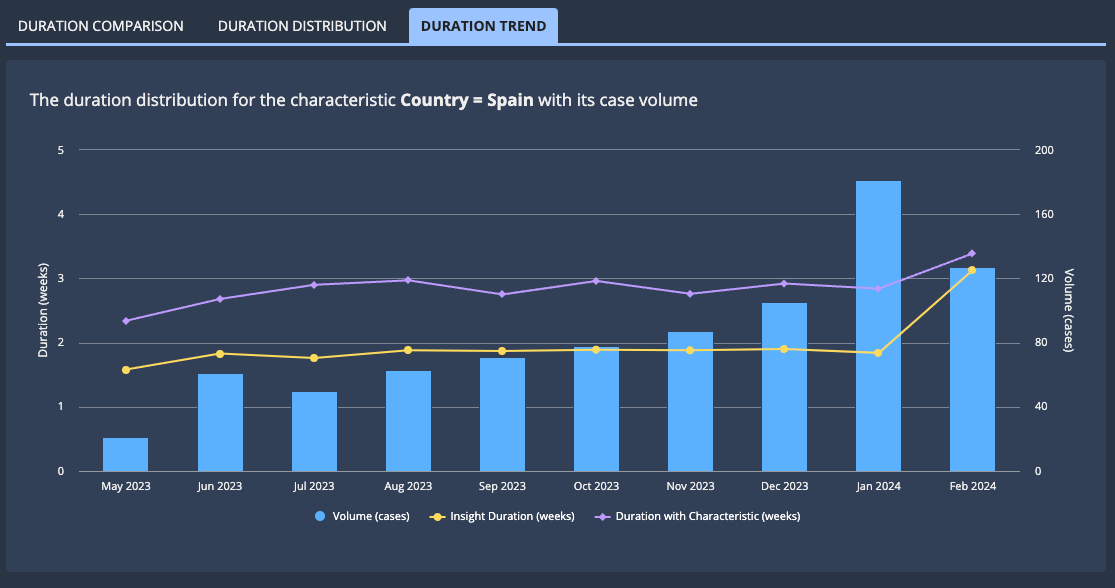Select the tall Jan 2024 volume bar
The width and height of the screenshot is (1115, 588).
point(878,326)
